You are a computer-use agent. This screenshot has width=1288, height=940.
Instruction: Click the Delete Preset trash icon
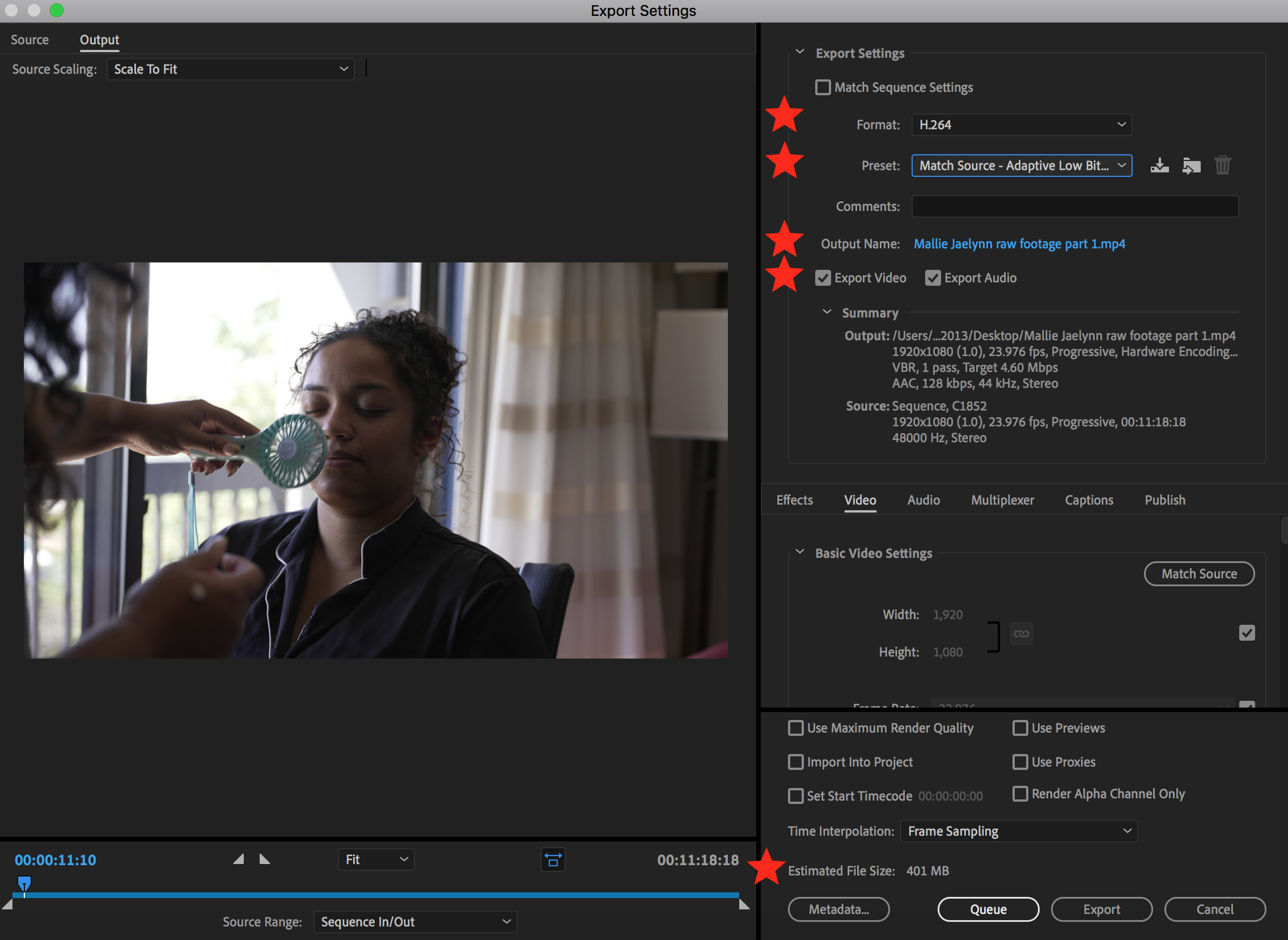1223,166
